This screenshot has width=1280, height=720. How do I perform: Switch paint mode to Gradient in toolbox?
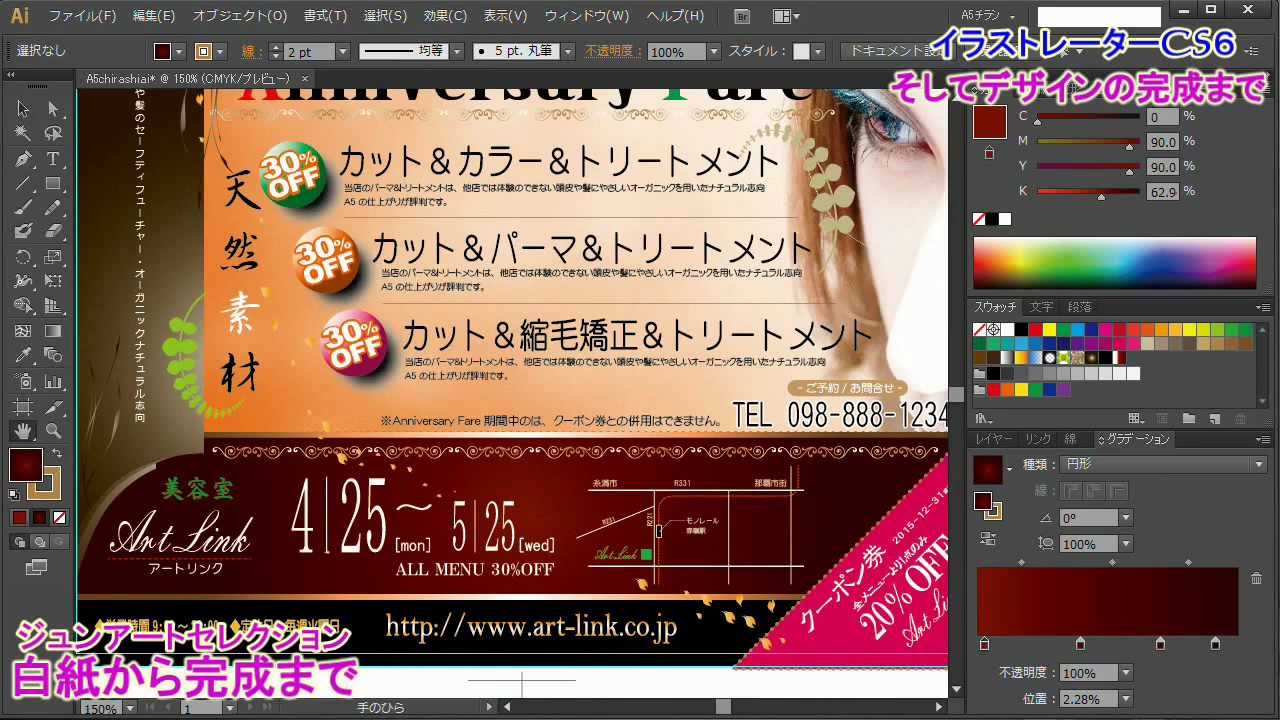pos(39,517)
